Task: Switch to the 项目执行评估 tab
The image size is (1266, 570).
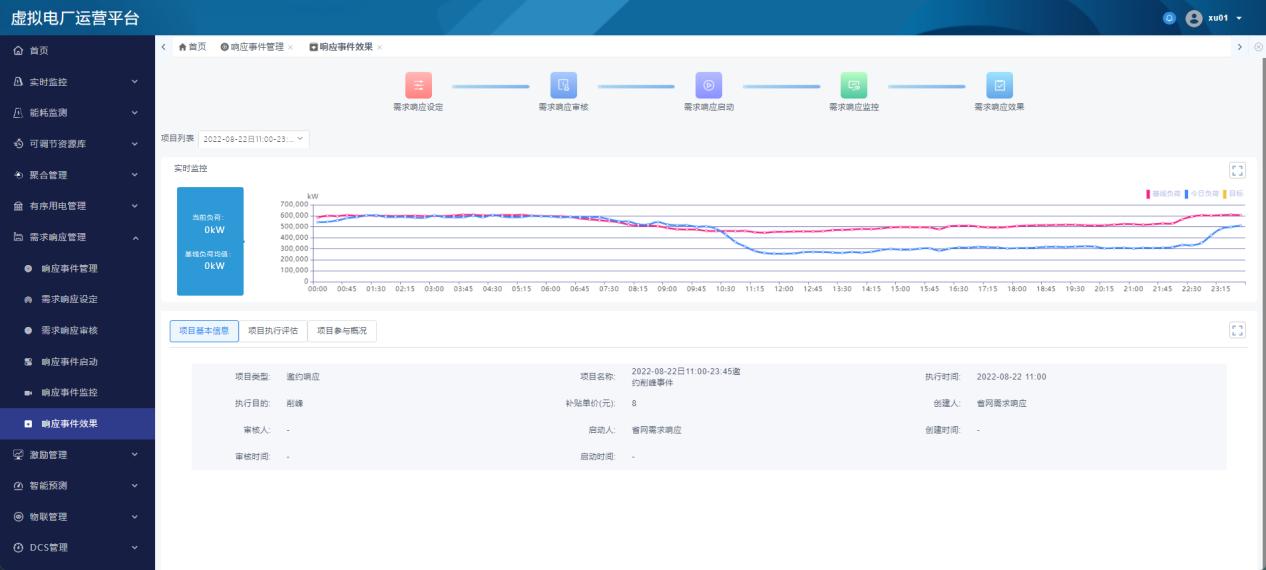Action: tap(273, 331)
